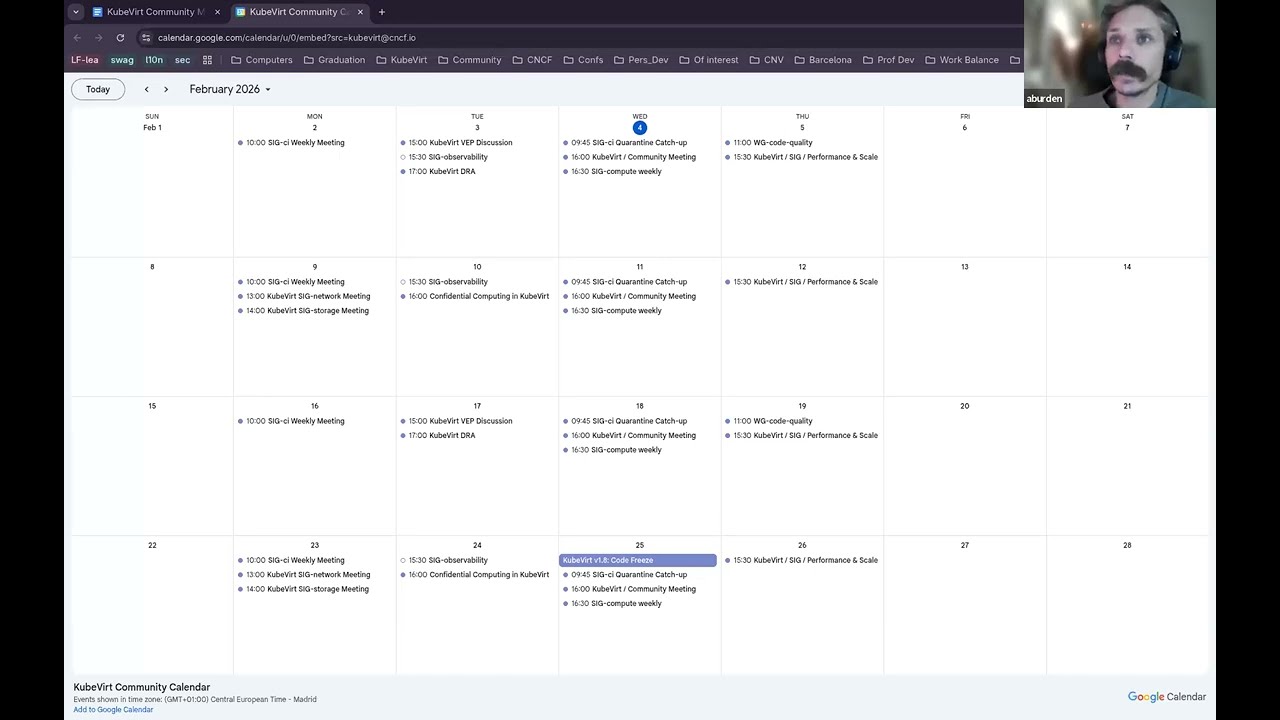Focus the calendar.google.com address bar
The width and height of the screenshot is (1280, 720).
[286, 38]
